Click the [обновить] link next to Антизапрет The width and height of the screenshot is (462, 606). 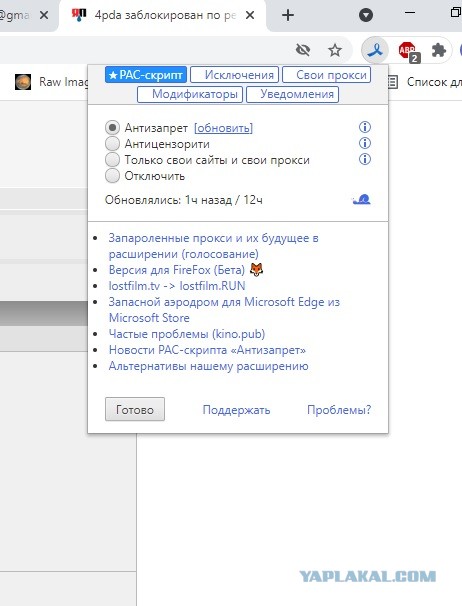tap(223, 128)
